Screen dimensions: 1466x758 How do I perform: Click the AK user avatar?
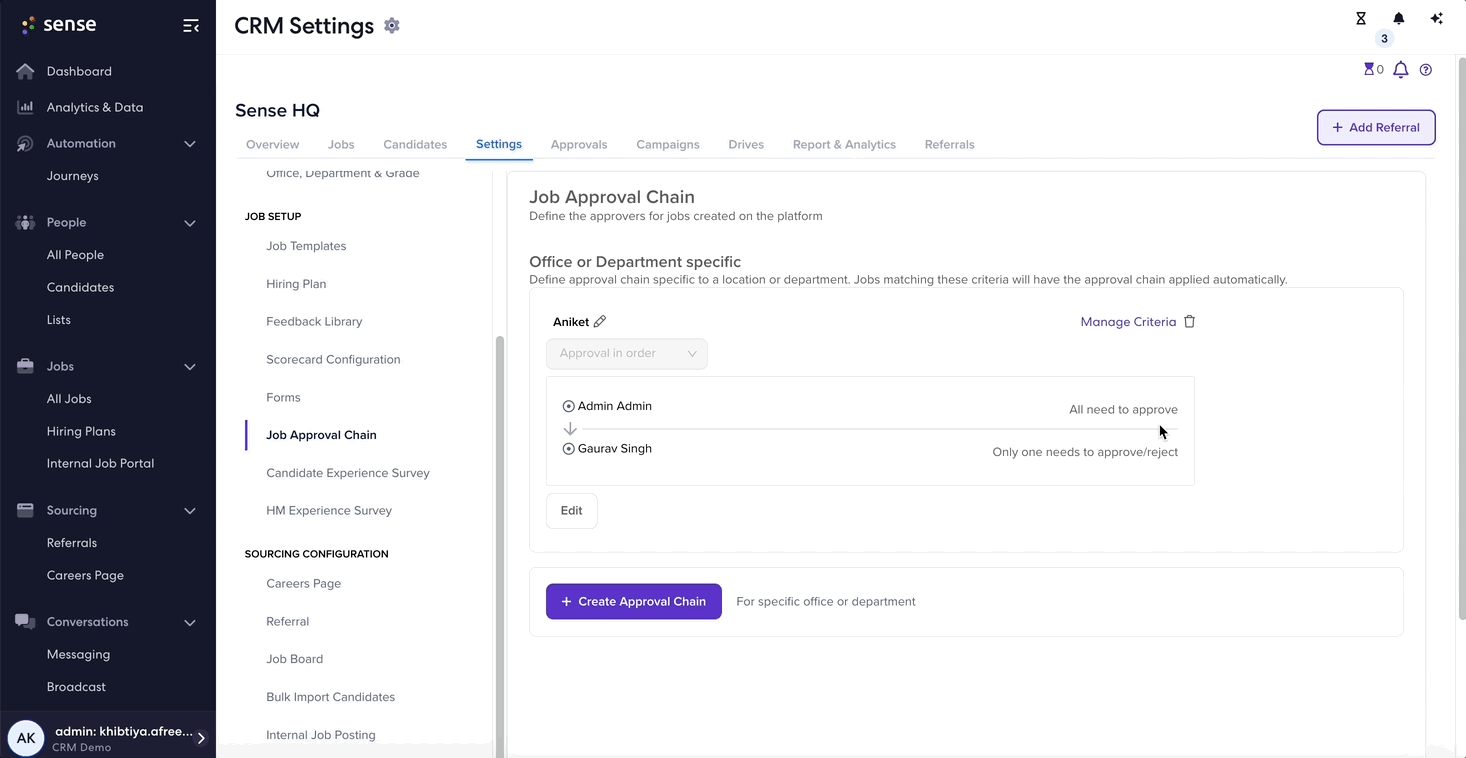(x=26, y=738)
